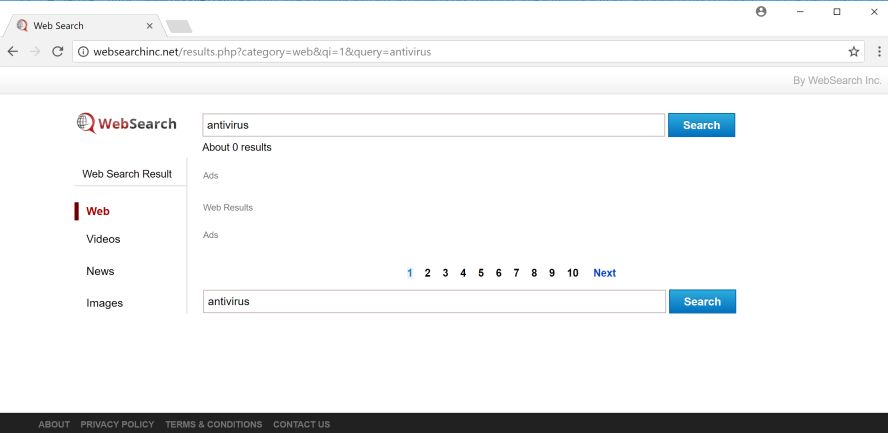The height and width of the screenshot is (433, 888).
Task: Reload the page with the refresh icon
Action: (57, 52)
